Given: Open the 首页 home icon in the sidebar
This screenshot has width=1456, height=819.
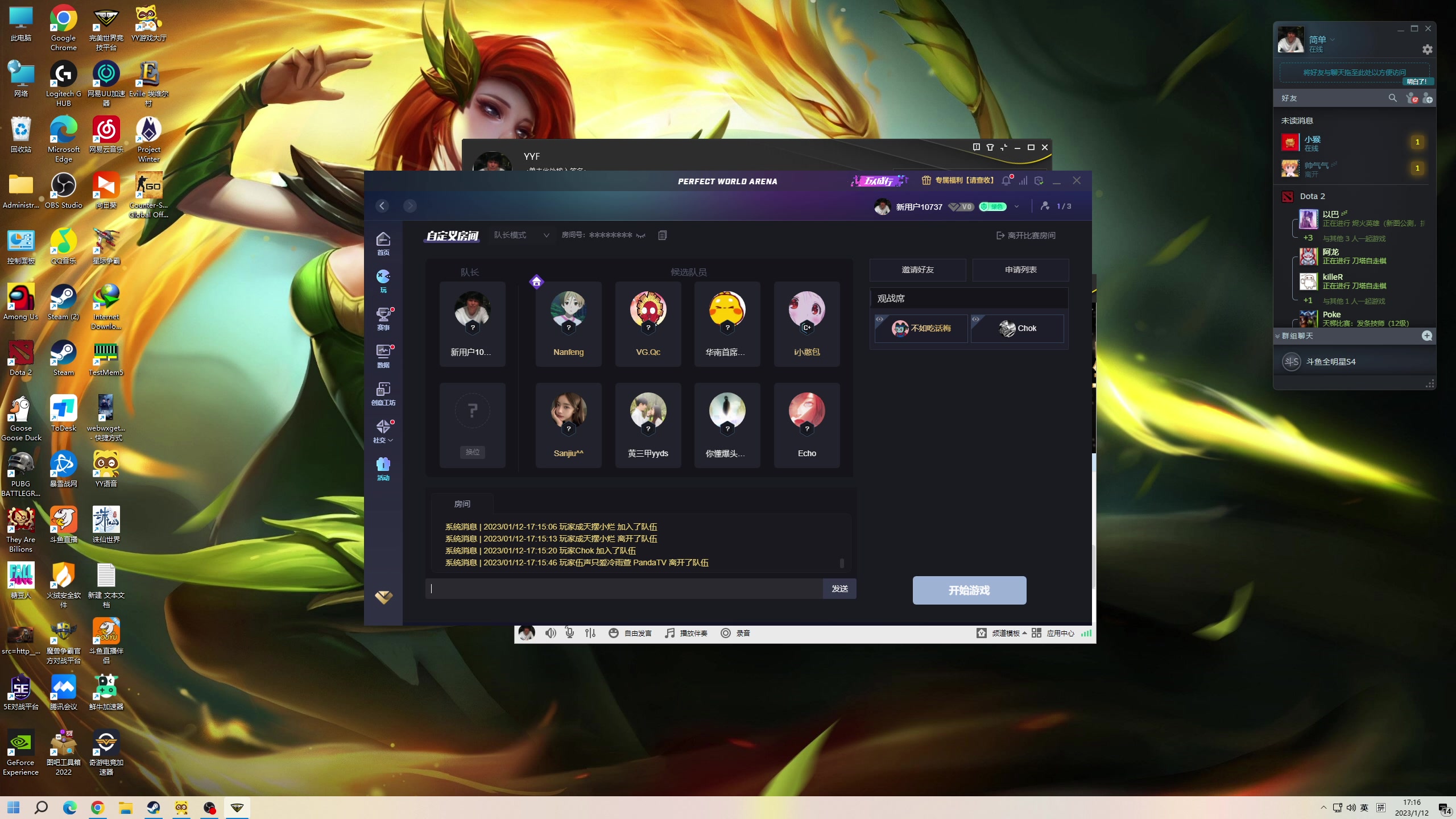Looking at the screenshot, I should [x=383, y=244].
